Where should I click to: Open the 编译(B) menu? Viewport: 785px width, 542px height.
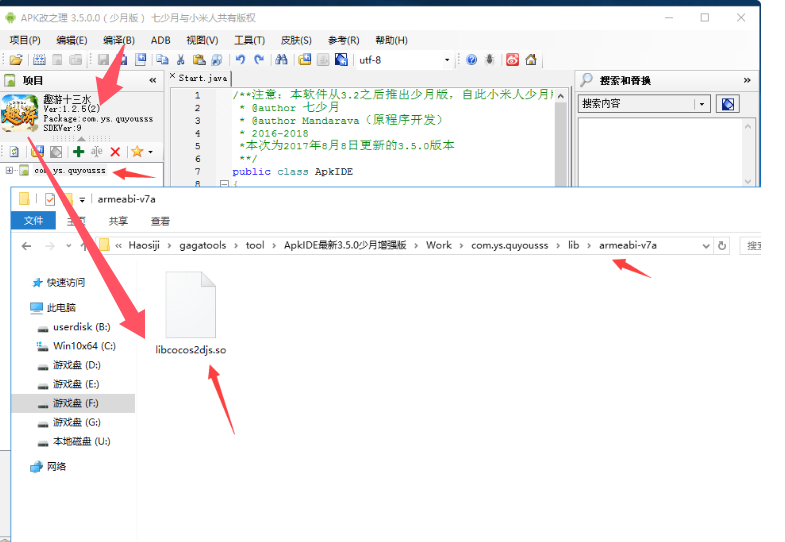119,40
